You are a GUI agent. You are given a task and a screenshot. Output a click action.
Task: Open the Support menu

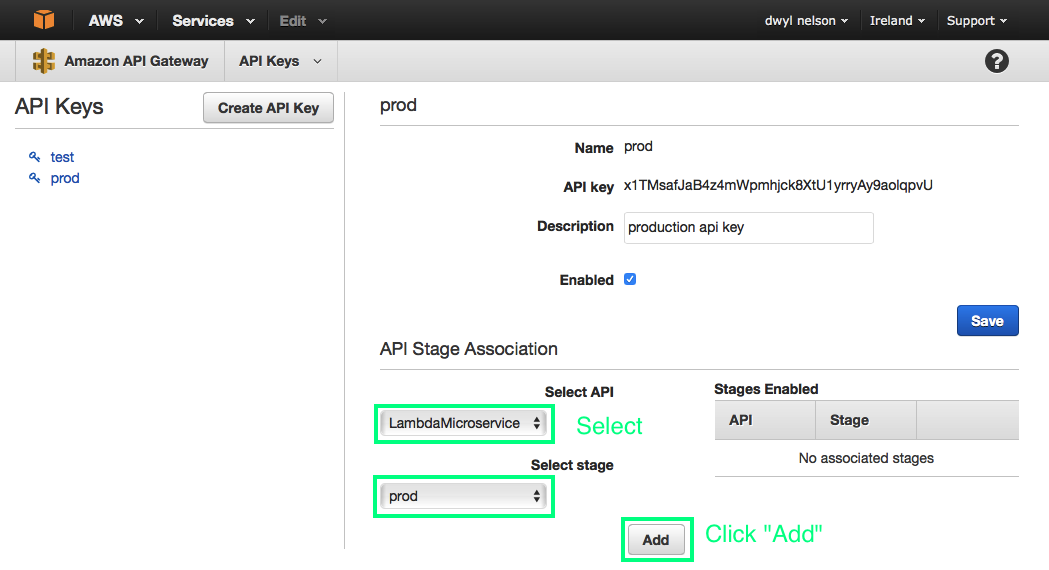[x=976, y=21]
